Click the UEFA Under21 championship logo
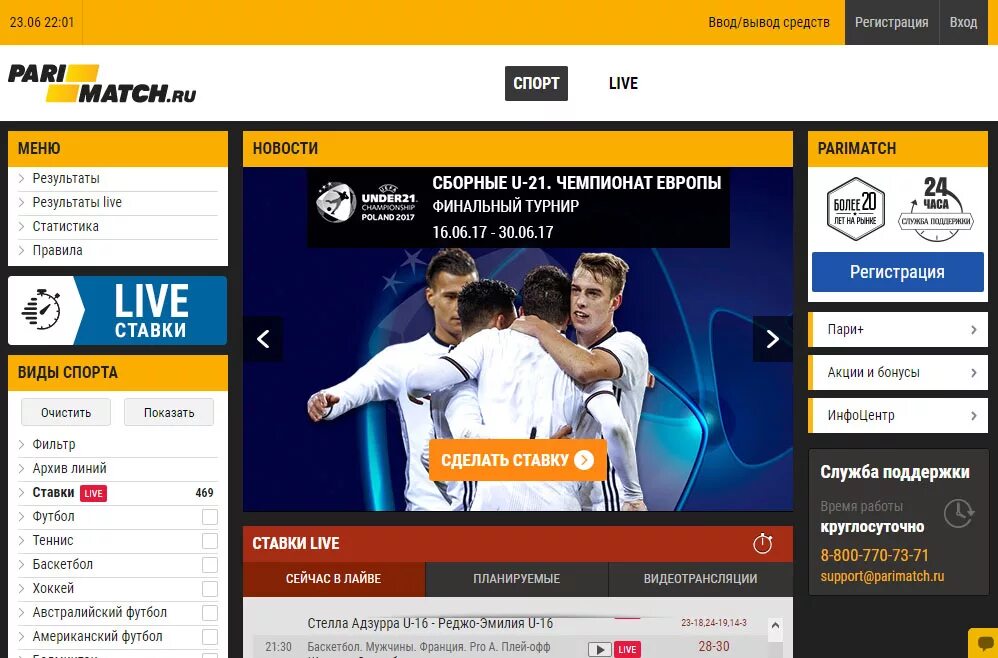Image resolution: width=998 pixels, height=658 pixels. (x=367, y=203)
